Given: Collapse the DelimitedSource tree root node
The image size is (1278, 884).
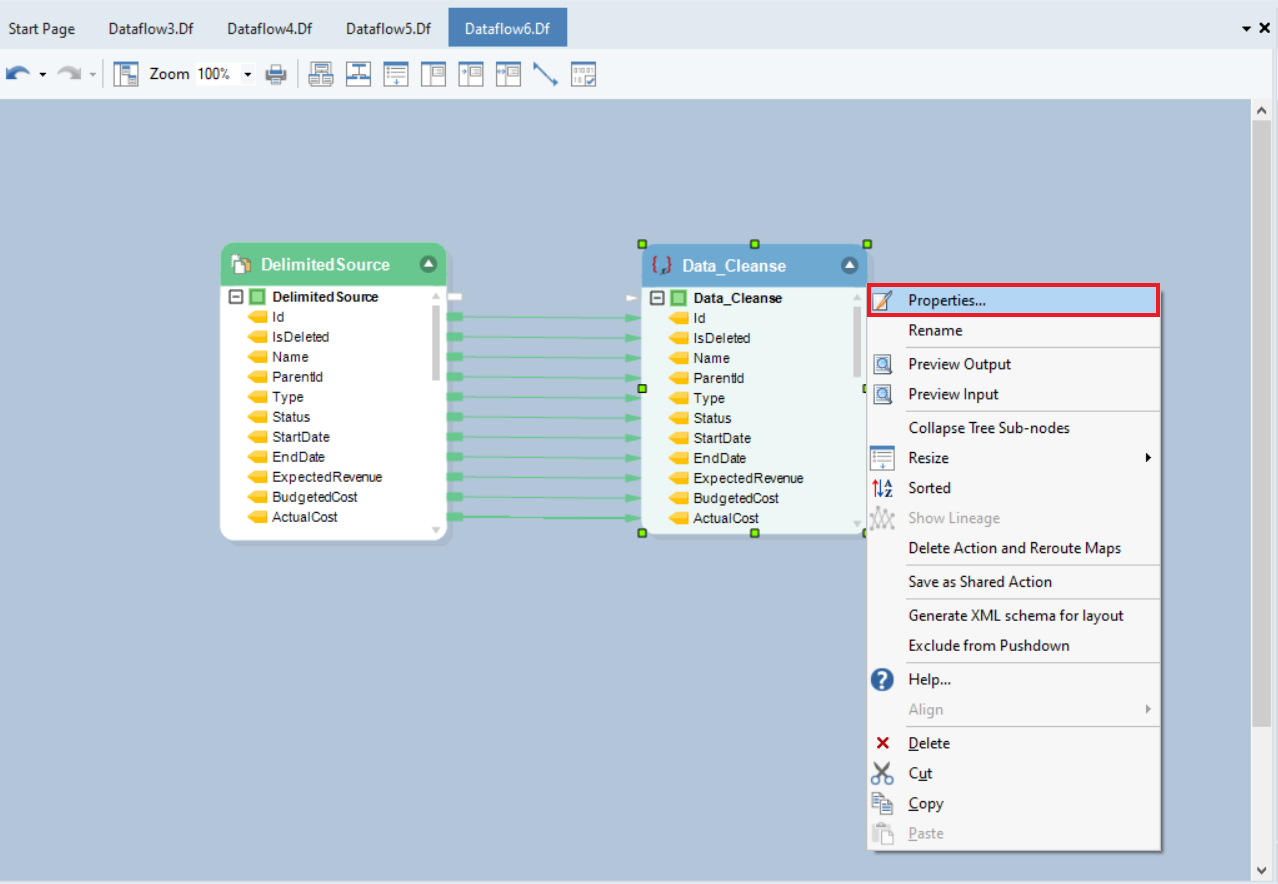Looking at the screenshot, I should [236, 297].
